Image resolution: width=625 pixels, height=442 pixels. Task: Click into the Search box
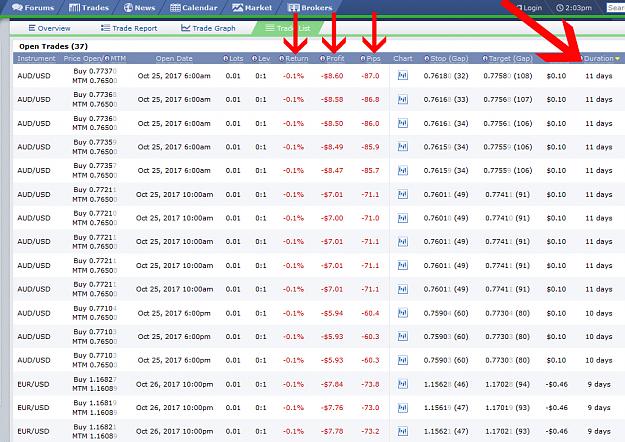616,8
